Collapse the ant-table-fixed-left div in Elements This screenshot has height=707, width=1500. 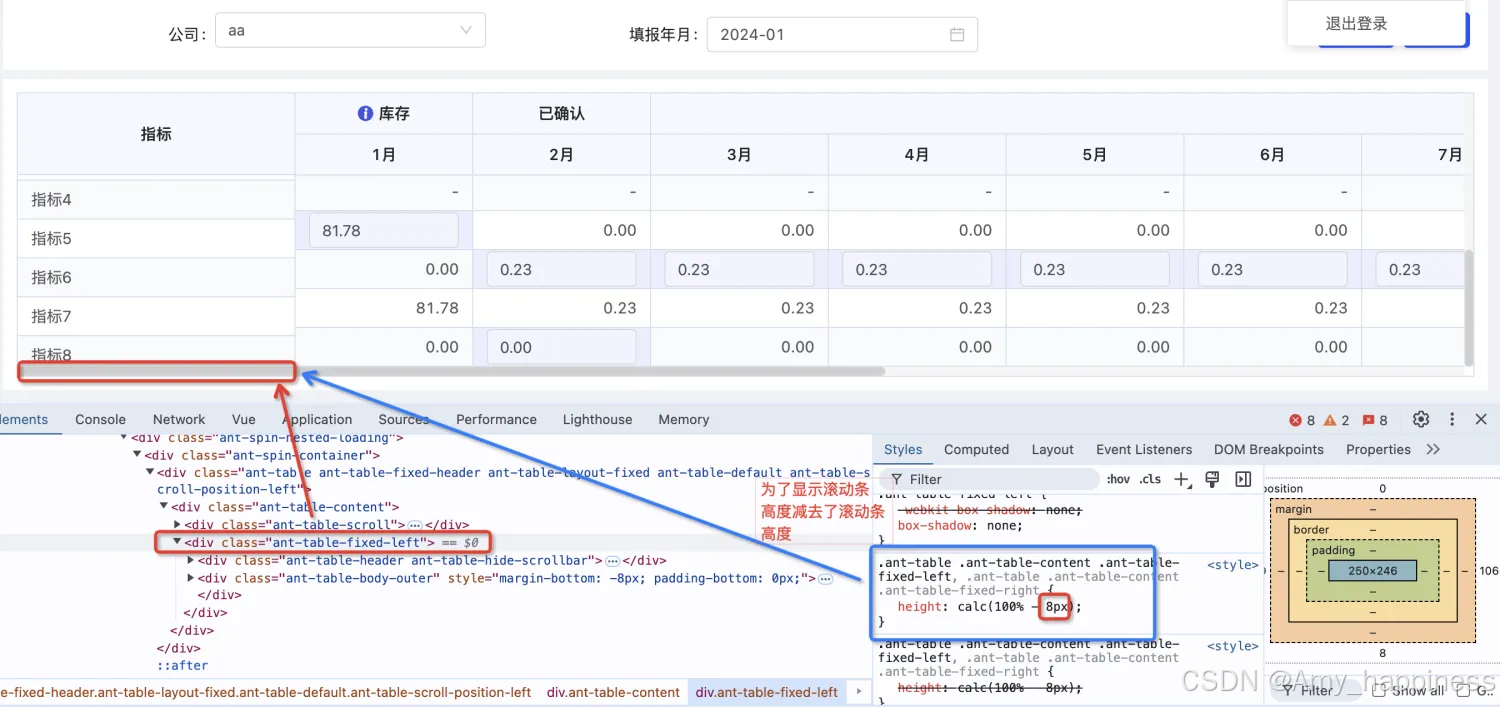pos(178,542)
